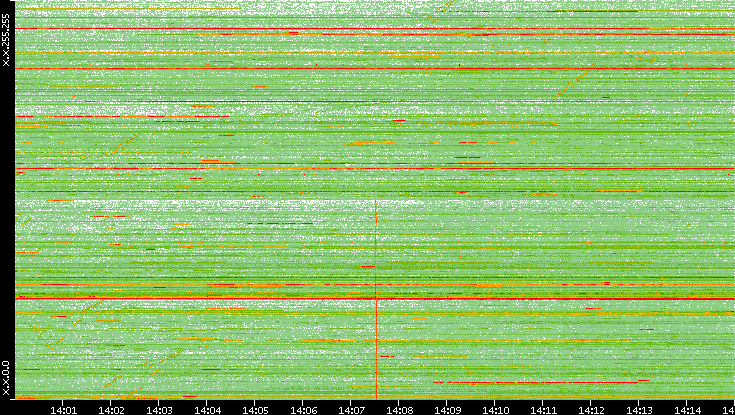
Task: Click the 14:05 time axis label
Action: 255,410
